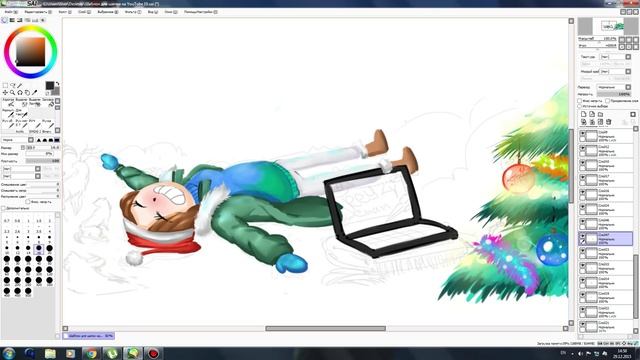Toggle Дополнительно checkbox in brush settings

point(4,208)
